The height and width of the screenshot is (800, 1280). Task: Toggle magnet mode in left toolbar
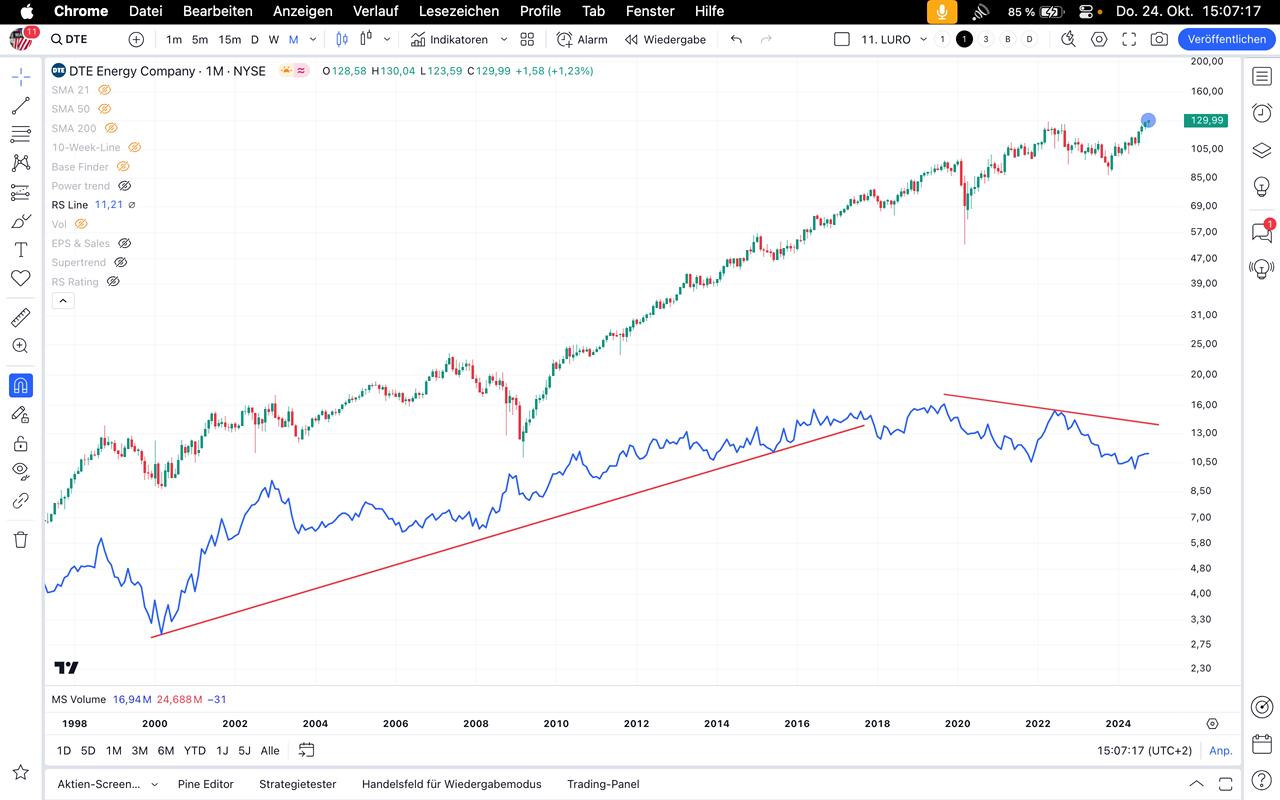pyautogui.click(x=20, y=385)
